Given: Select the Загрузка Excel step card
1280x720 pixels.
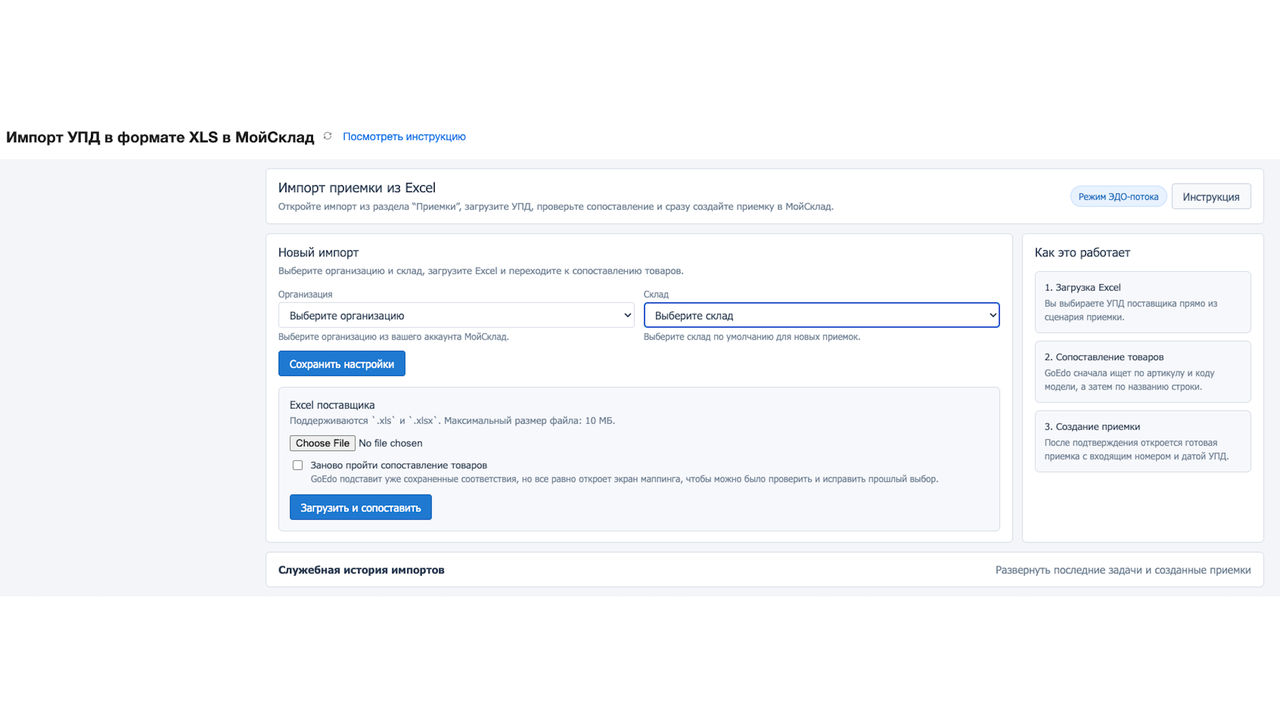Looking at the screenshot, I should click(1142, 302).
